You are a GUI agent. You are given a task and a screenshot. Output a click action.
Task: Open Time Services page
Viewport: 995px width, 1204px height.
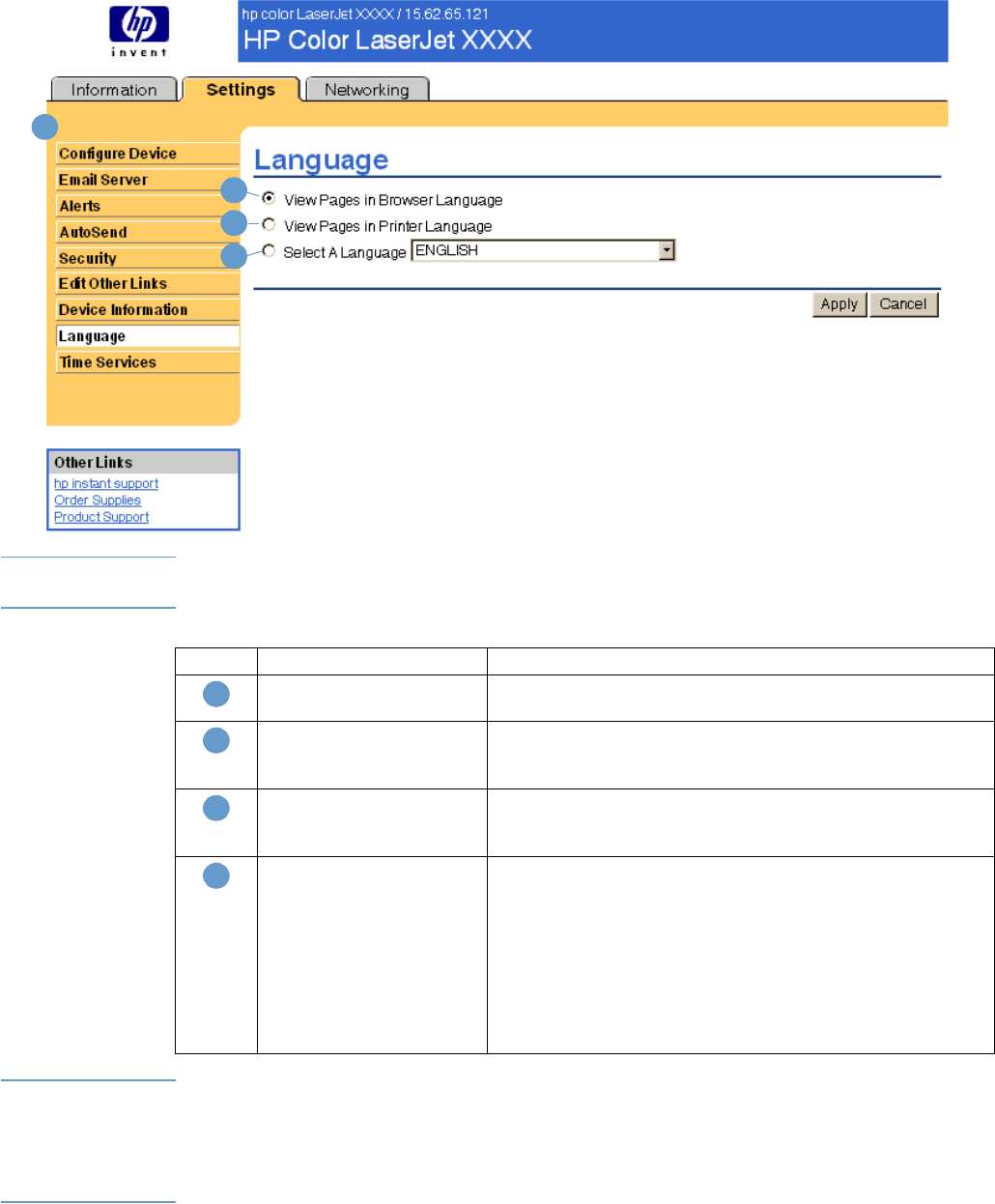(x=148, y=362)
